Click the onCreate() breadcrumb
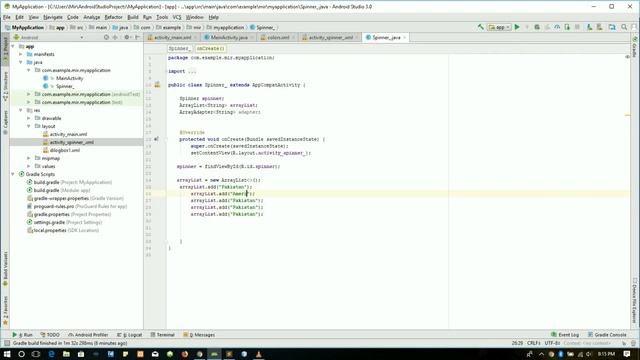 [210, 48]
